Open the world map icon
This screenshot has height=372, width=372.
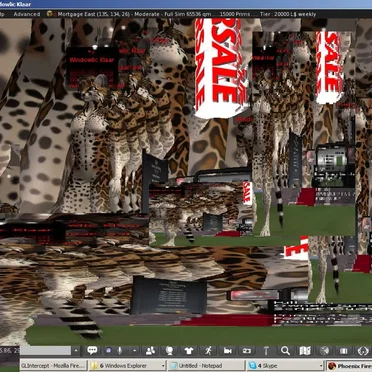click(x=305, y=350)
